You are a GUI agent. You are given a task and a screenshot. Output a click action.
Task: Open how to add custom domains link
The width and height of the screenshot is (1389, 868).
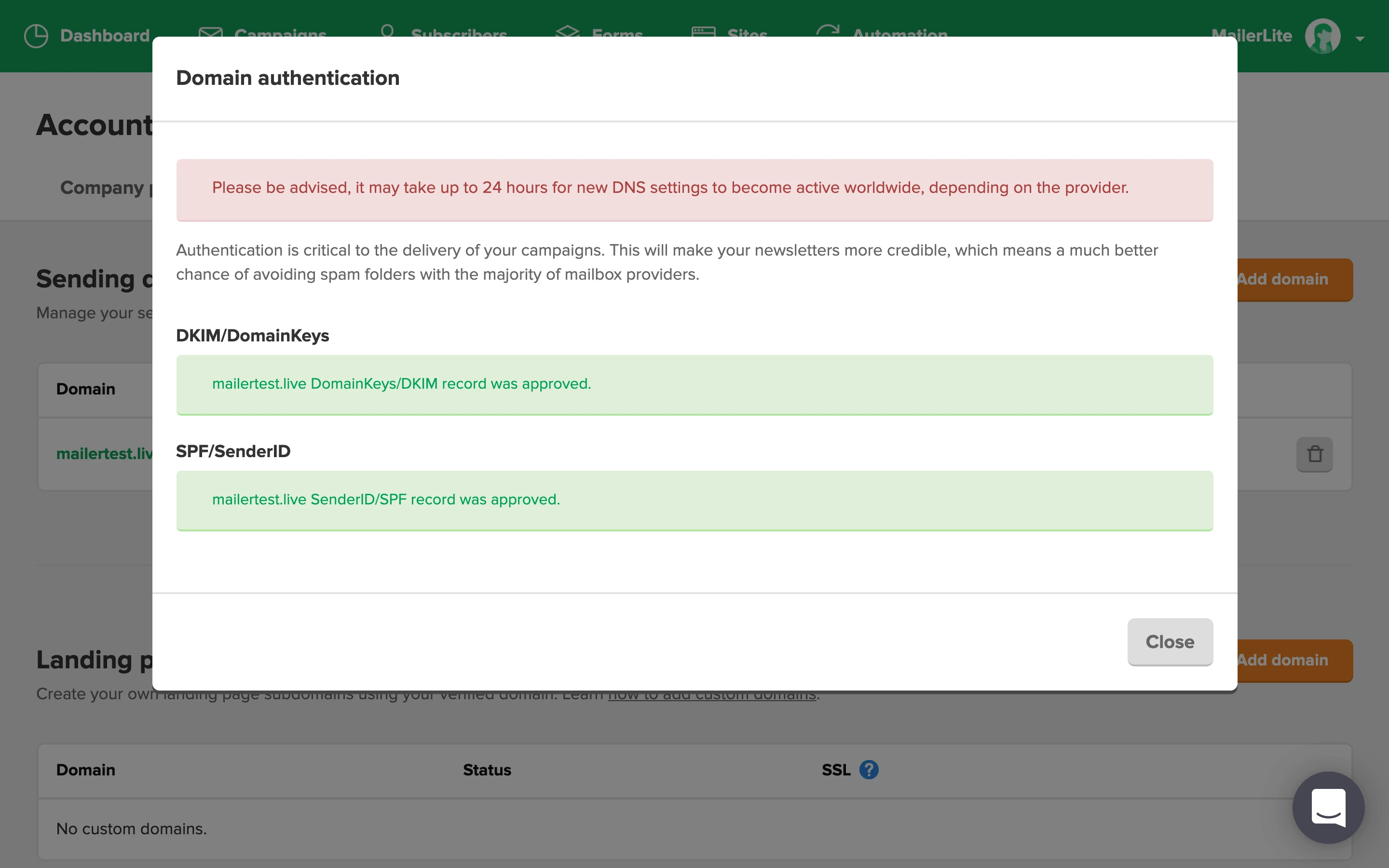(x=712, y=697)
